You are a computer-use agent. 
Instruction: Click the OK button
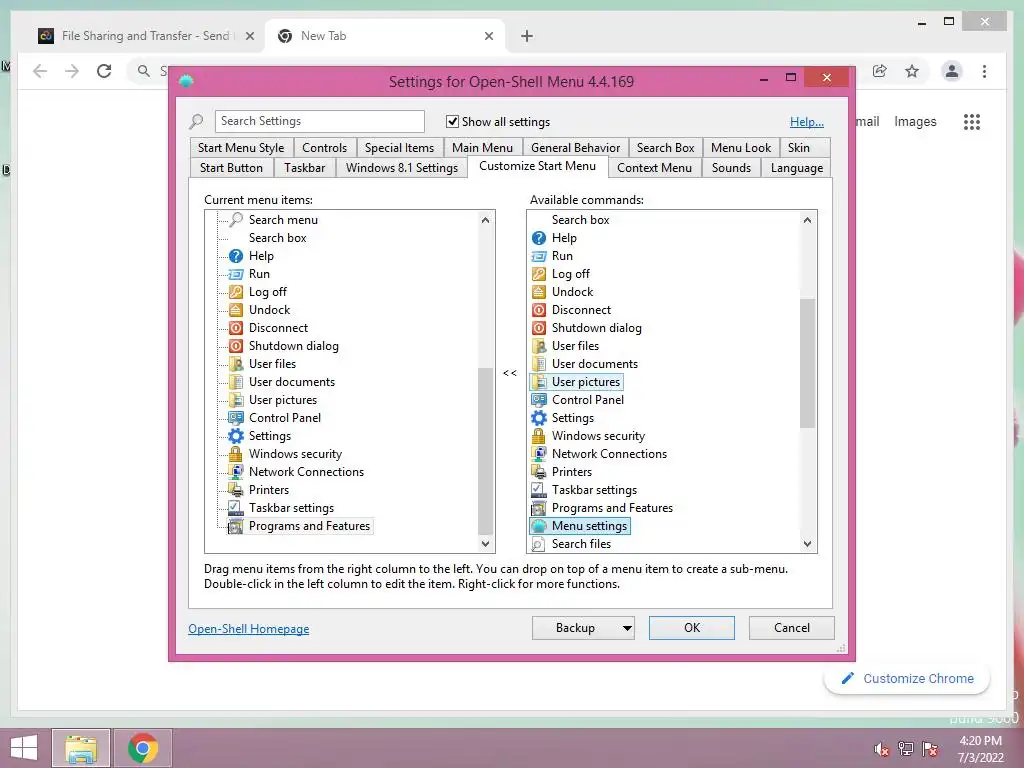692,628
